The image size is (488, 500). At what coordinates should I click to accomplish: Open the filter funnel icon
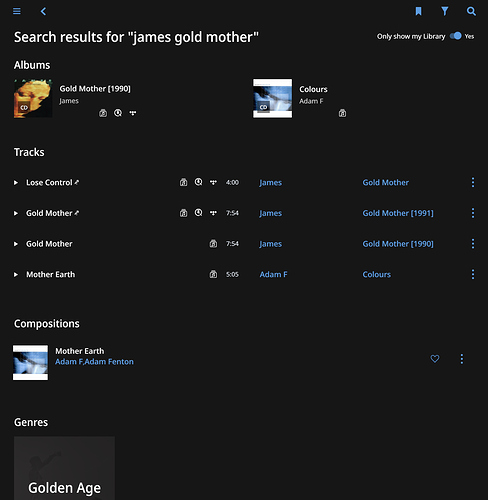click(445, 11)
